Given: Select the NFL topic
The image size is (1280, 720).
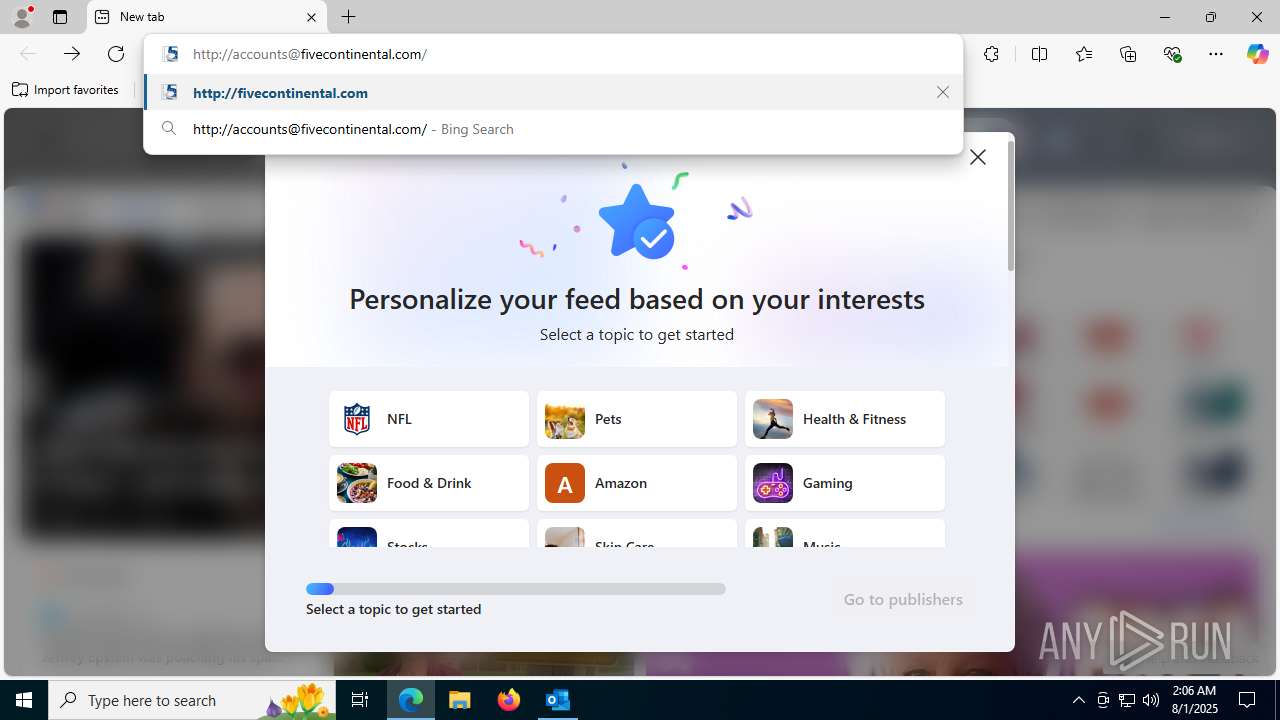Looking at the screenshot, I should pos(429,419).
